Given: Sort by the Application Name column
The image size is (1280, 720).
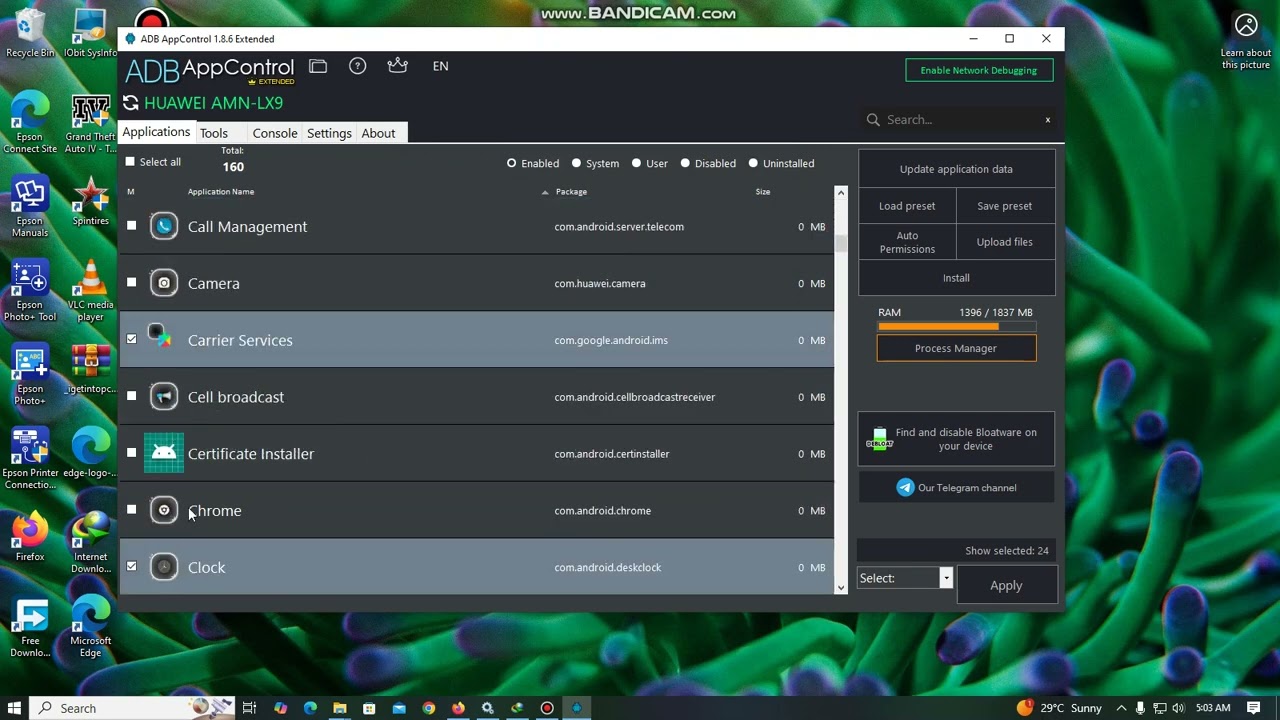Looking at the screenshot, I should [221, 192].
